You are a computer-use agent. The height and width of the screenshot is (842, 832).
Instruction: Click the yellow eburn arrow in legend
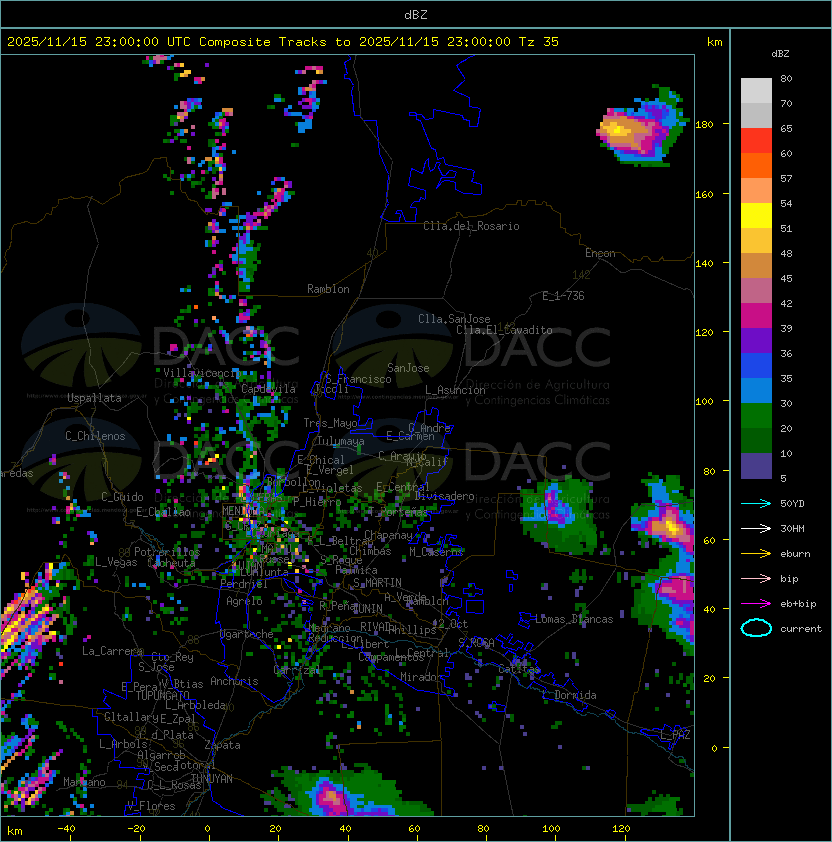pyautogui.click(x=756, y=553)
